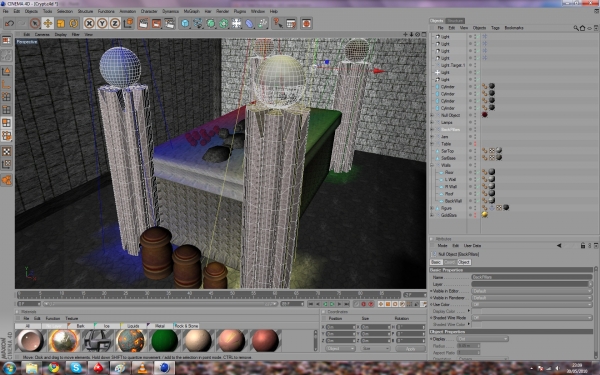Viewport: 600px width, 375px height.
Task: Open the deformer objects icon
Action: click(249, 23)
